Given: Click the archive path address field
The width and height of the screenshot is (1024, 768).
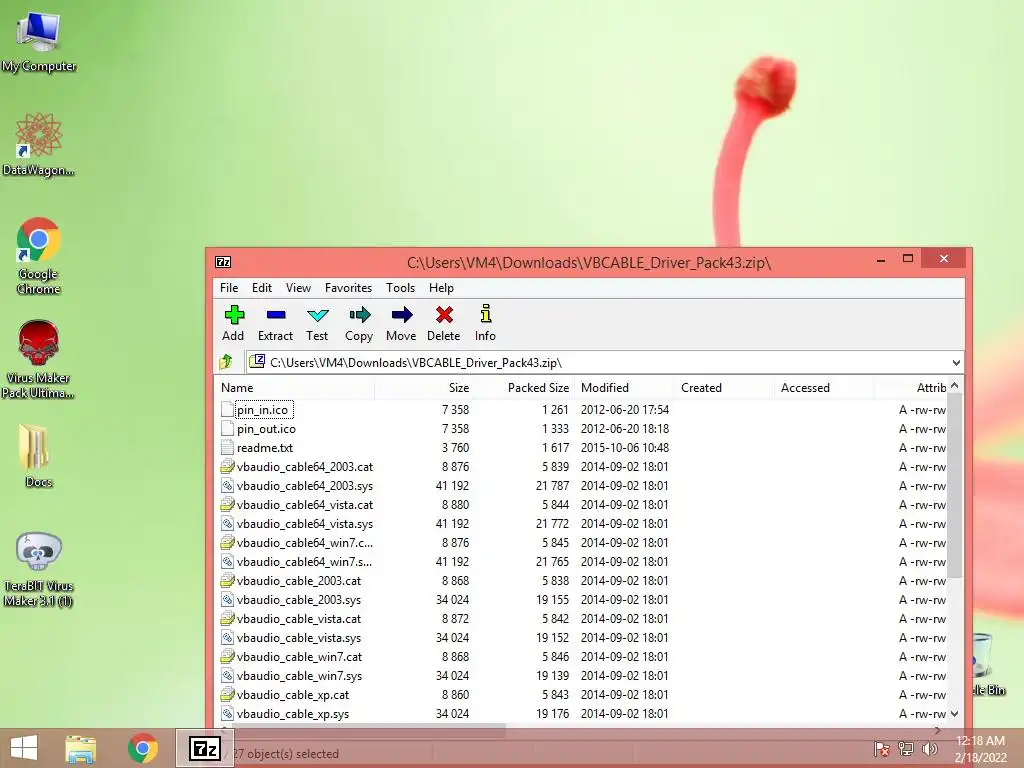Looking at the screenshot, I should click(604, 362).
